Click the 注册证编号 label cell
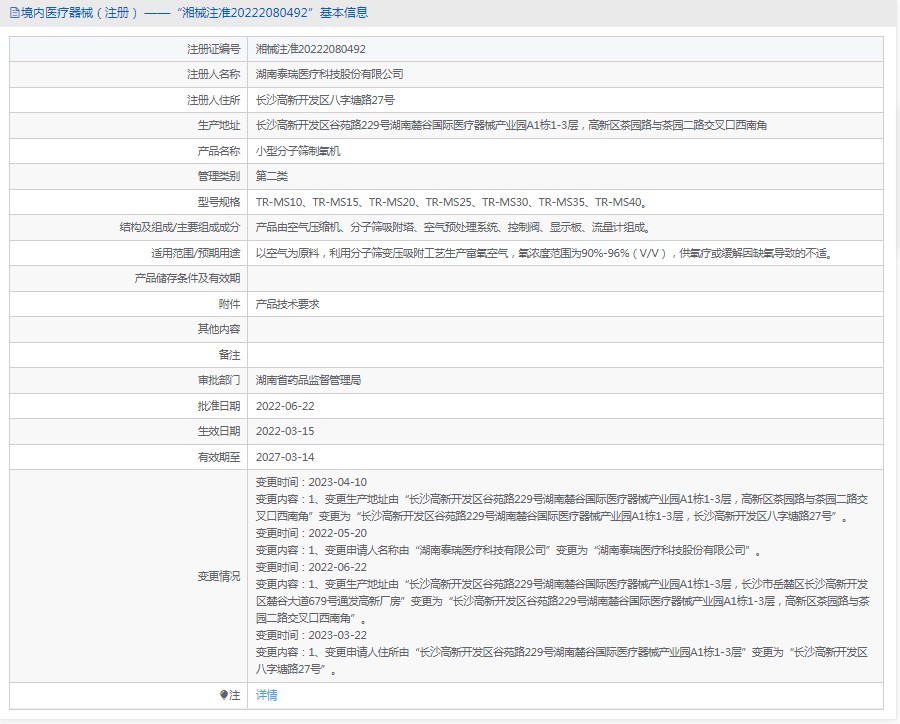The image size is (900, 724). click(129, 49)
